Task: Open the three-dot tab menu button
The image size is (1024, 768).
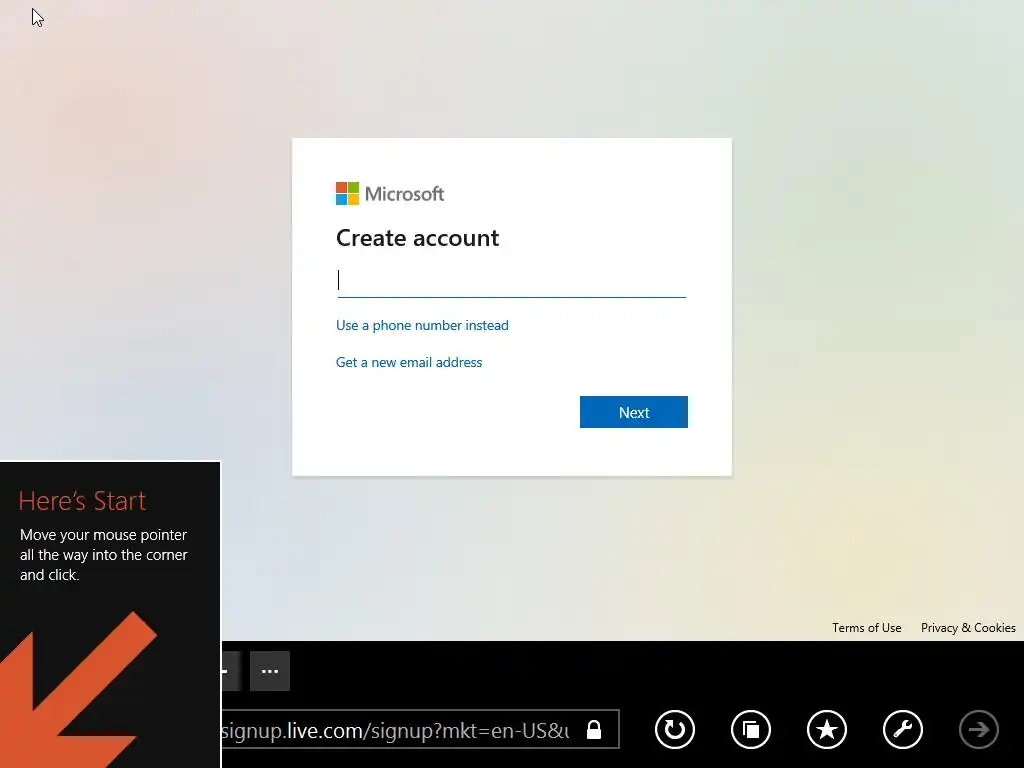Action: click(x=270, y=671)
